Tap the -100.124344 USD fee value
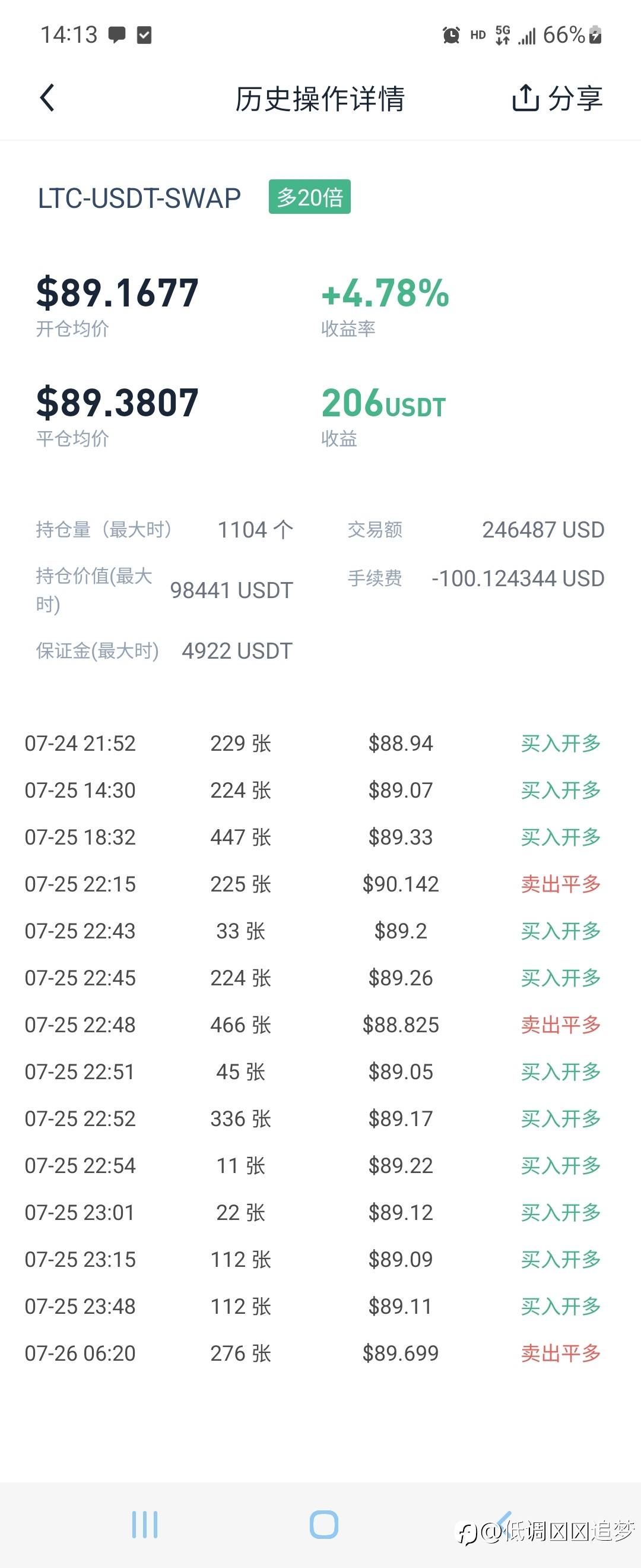 pos(518,578)
